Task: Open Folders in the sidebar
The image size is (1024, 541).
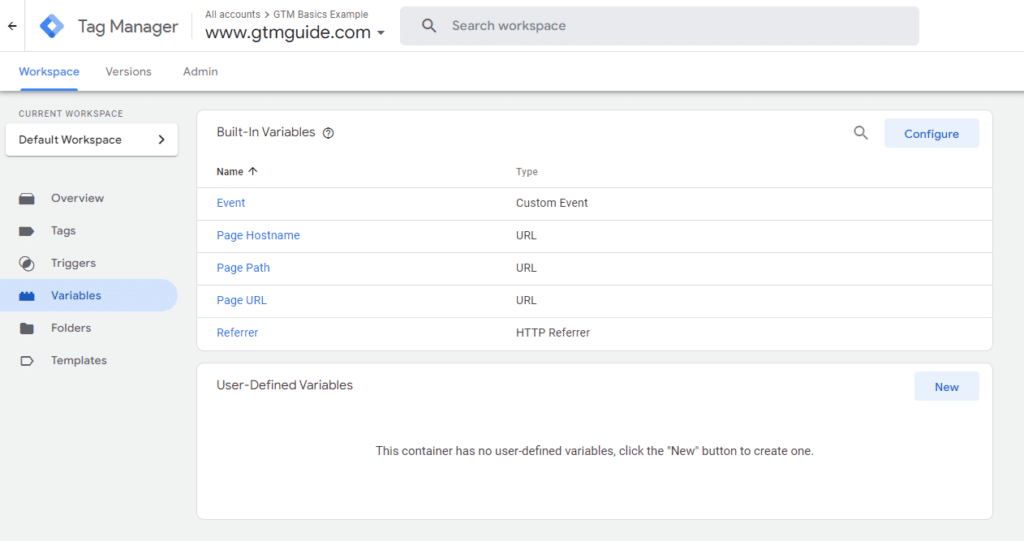Action: pyautogui.click(x=71, y=328)
